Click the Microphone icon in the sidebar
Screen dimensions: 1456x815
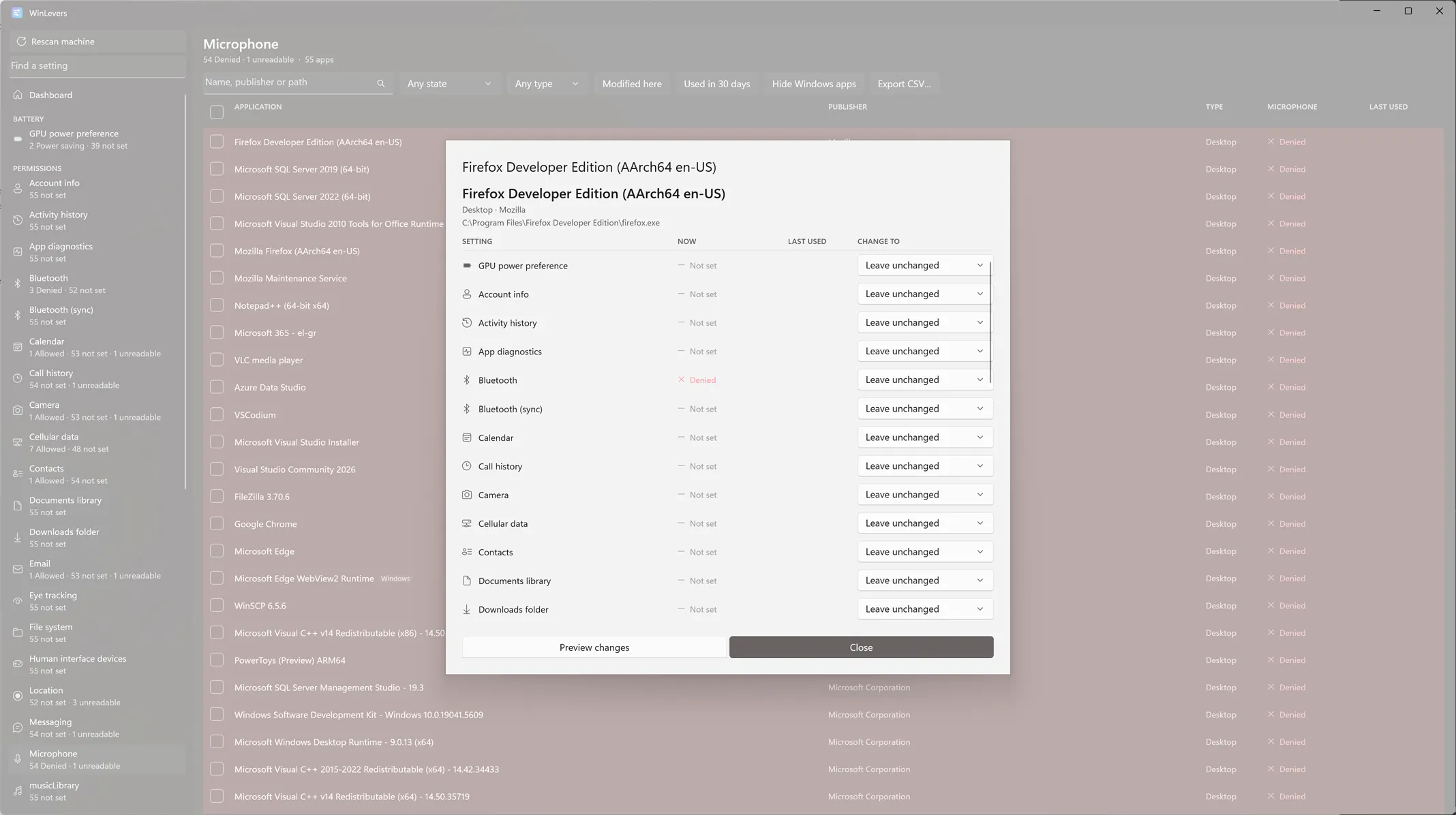[18, 759]
